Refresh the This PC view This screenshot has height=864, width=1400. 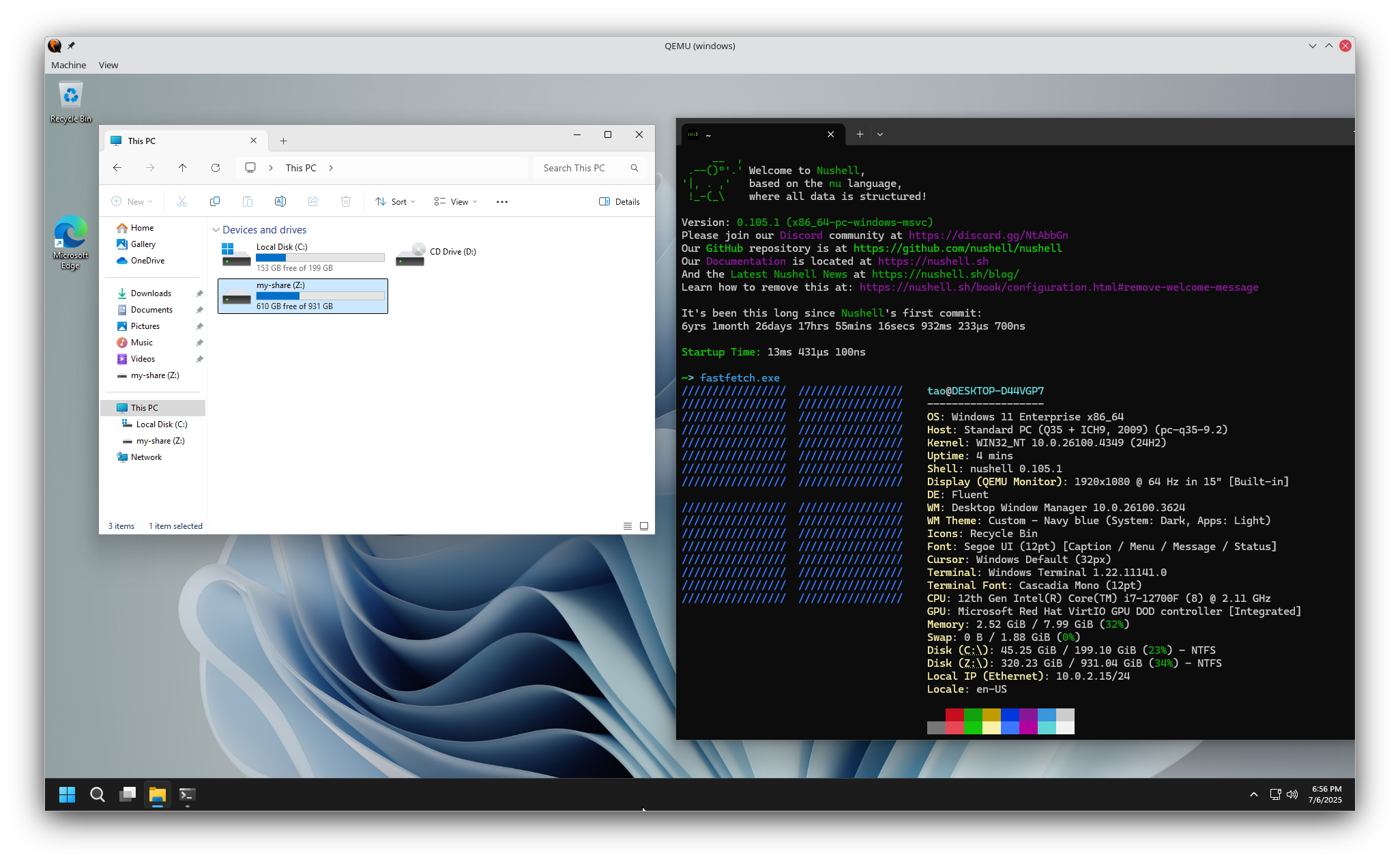[x=216, y=168]
